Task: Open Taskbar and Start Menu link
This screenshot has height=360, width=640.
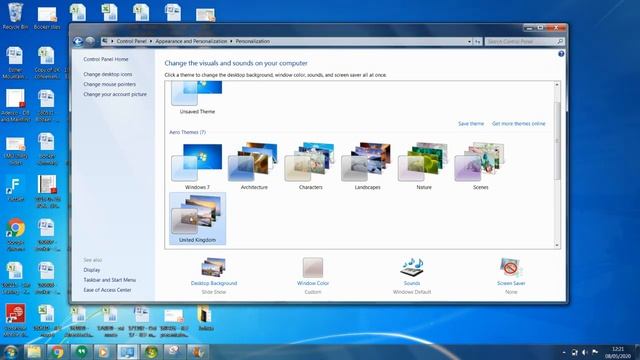Action: pos(109,280)
